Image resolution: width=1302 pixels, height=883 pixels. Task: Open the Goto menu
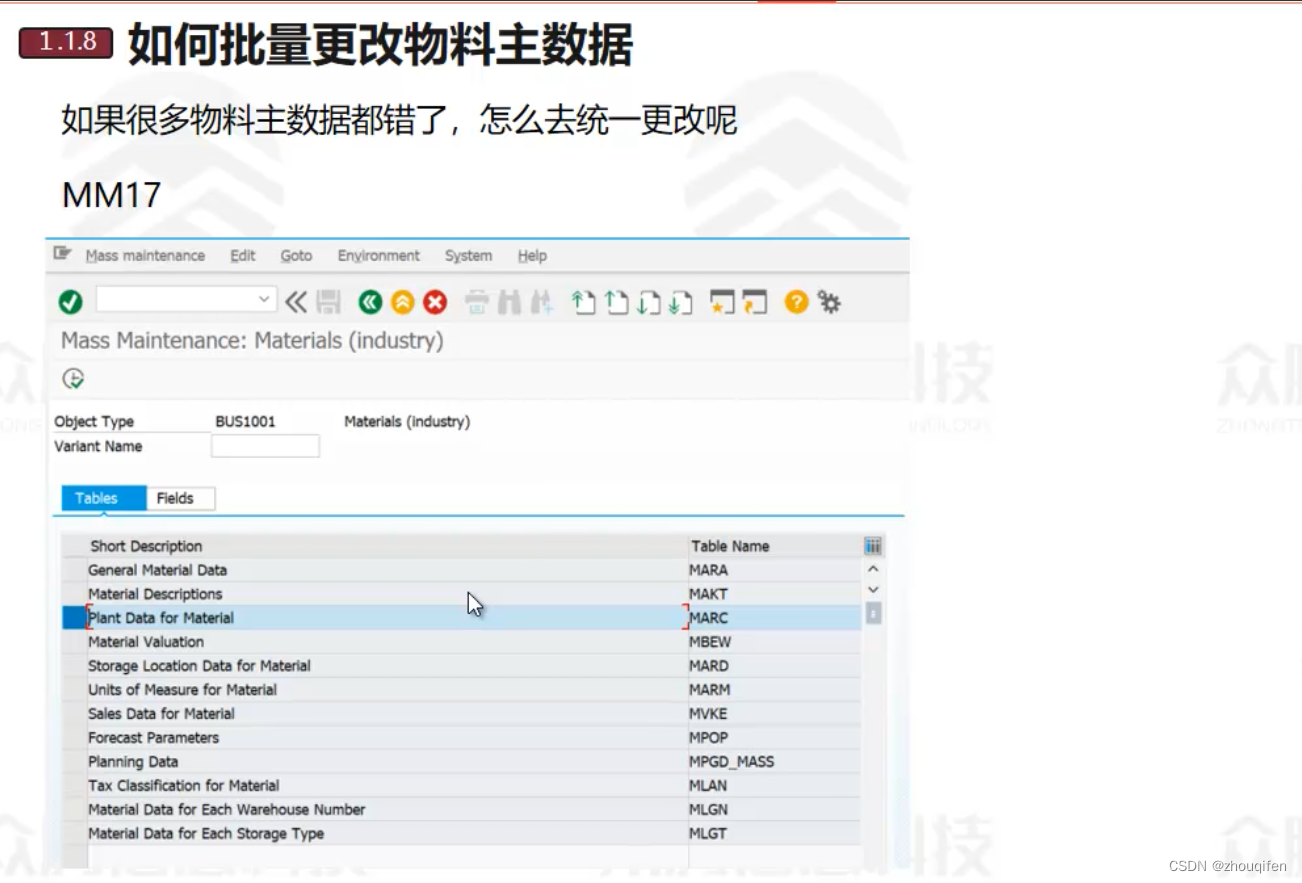(296, 255)
